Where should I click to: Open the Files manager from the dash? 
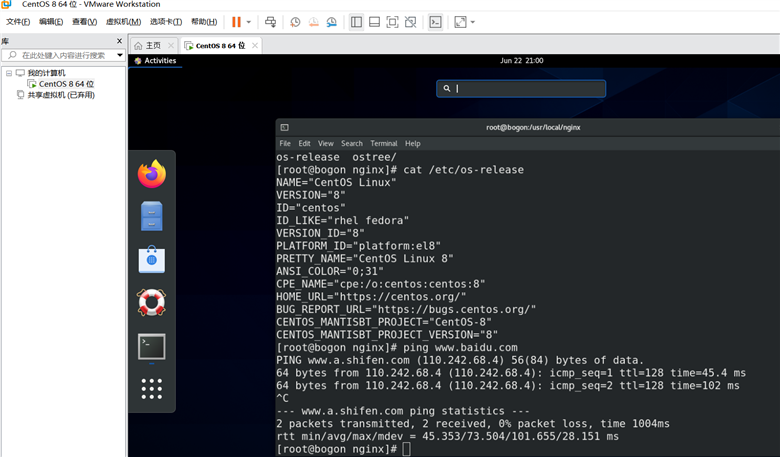click(152, 216)
